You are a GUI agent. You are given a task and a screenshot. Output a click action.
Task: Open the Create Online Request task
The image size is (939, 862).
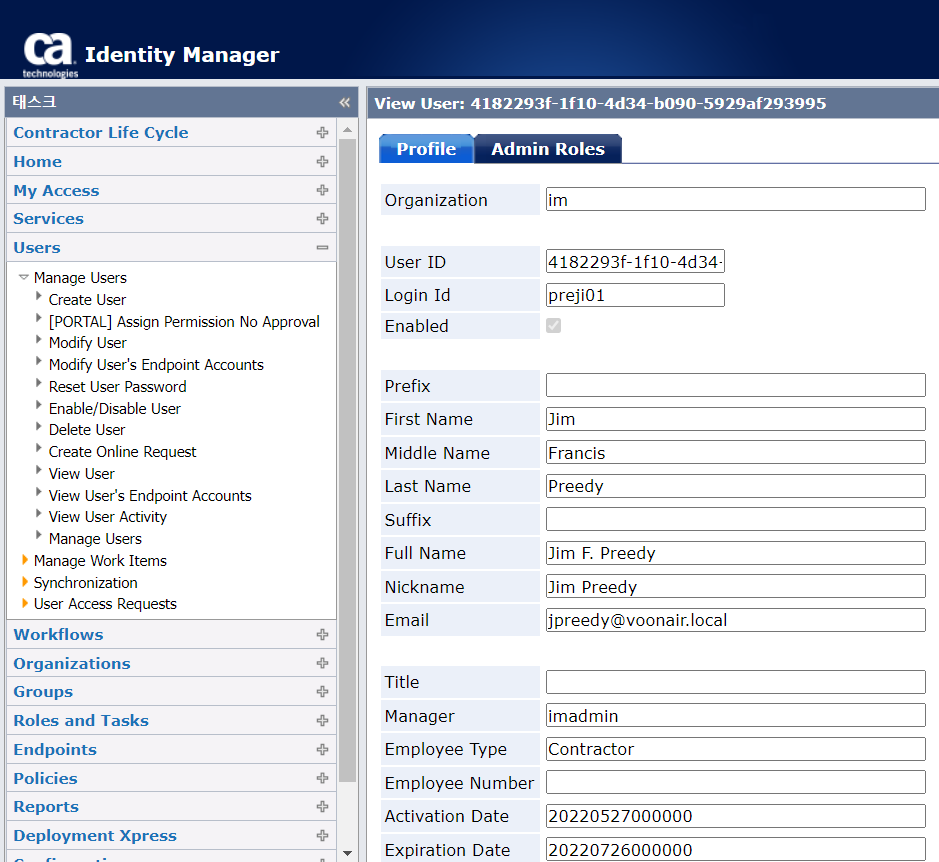[x=122, y=452]
